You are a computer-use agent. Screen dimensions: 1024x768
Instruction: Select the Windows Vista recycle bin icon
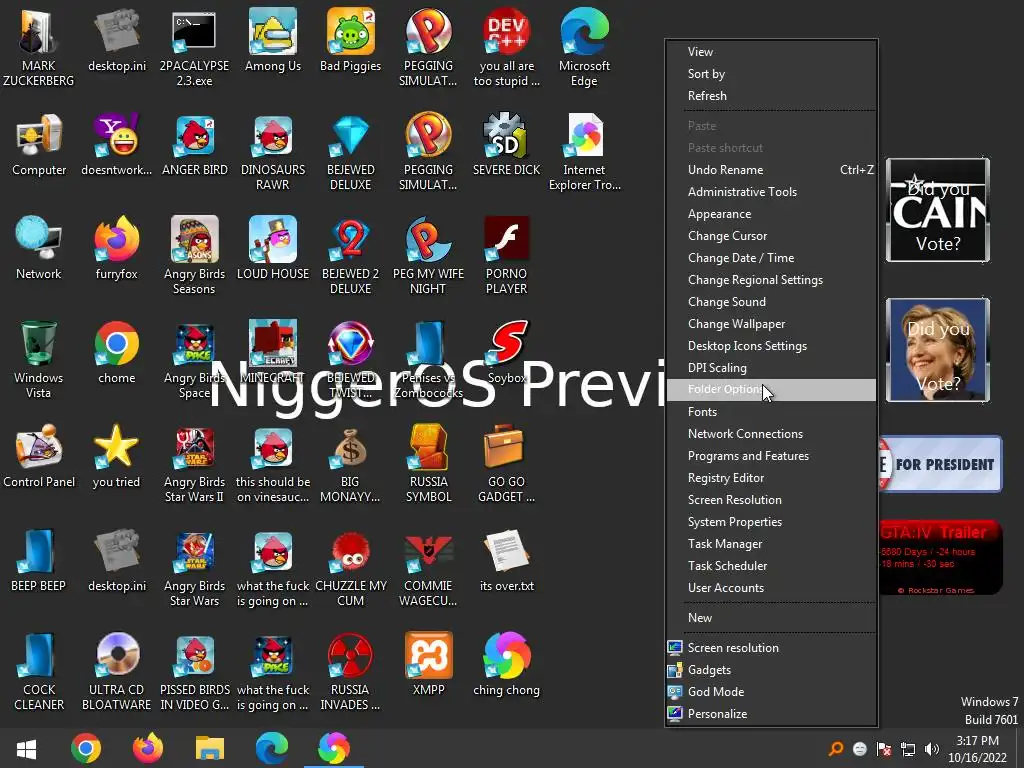tap(39, 359)
